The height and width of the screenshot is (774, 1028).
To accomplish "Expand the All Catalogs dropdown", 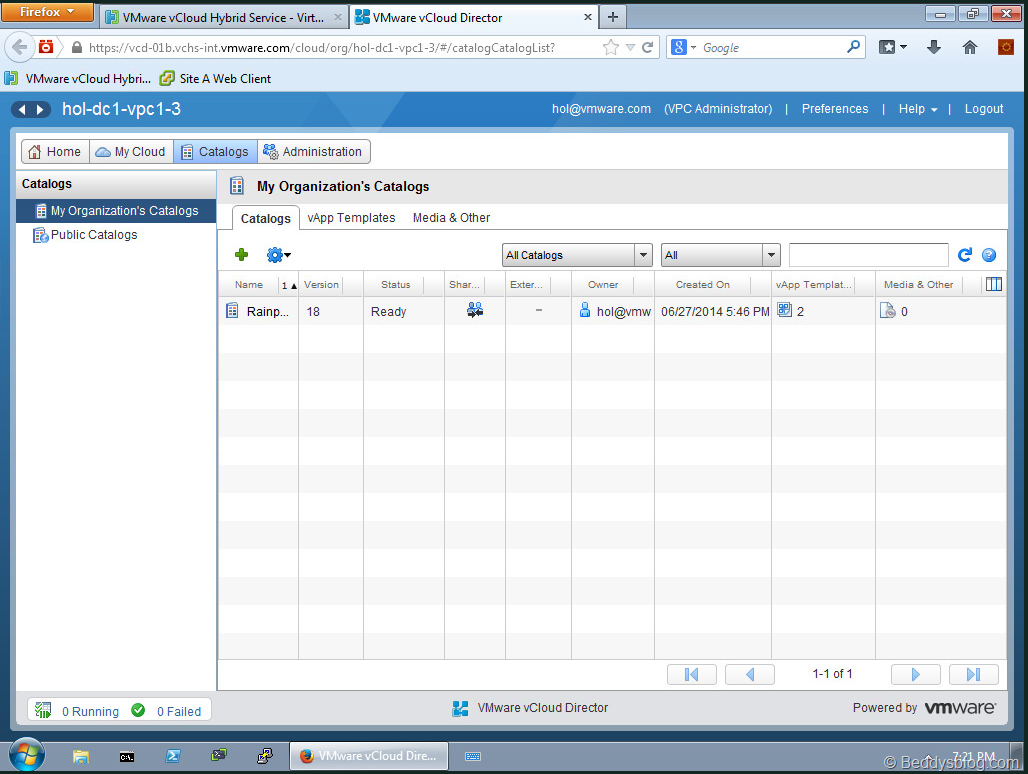I will (644, 255).
